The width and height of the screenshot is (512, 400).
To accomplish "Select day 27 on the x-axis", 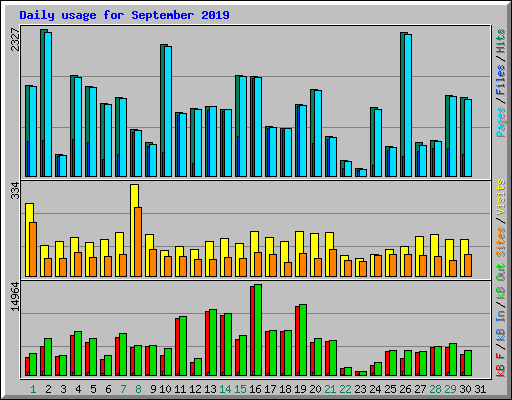I will 420,389.
